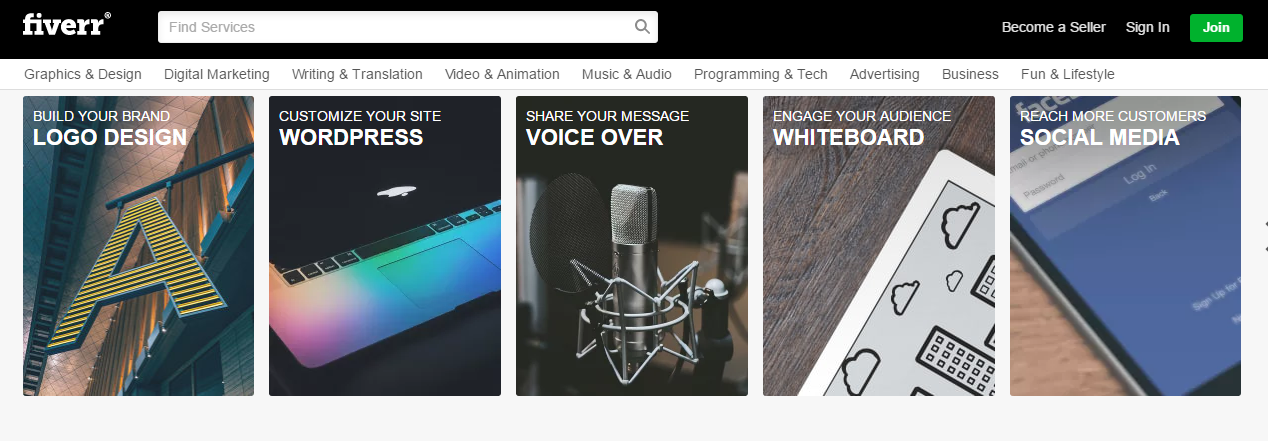Image resolution: width=1268 pixels, height=441 pixels.
Task: Open the Logo Design card
Action: point(138,246)
